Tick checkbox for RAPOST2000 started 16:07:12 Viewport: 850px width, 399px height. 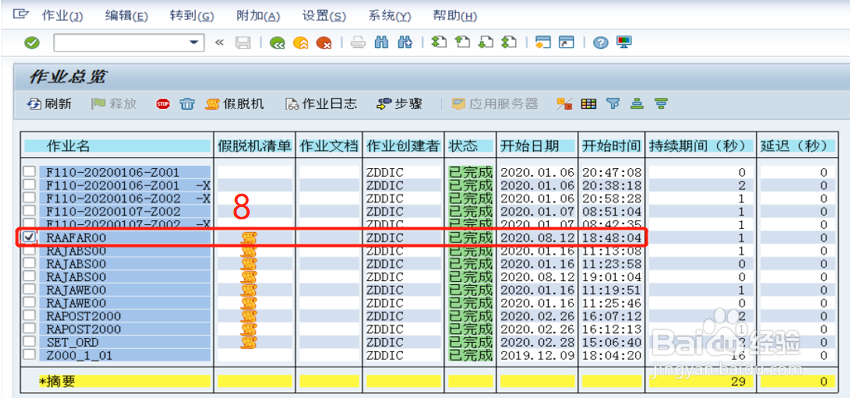(29, 315)
